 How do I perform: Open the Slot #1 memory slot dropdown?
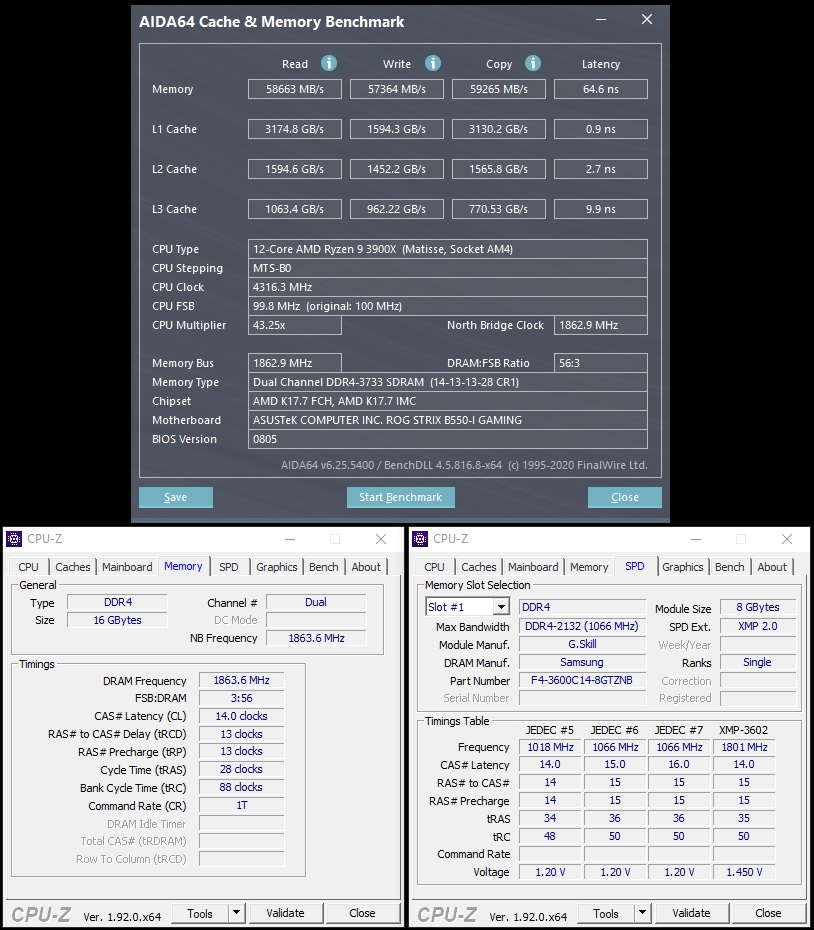click(x=501, y=607)
